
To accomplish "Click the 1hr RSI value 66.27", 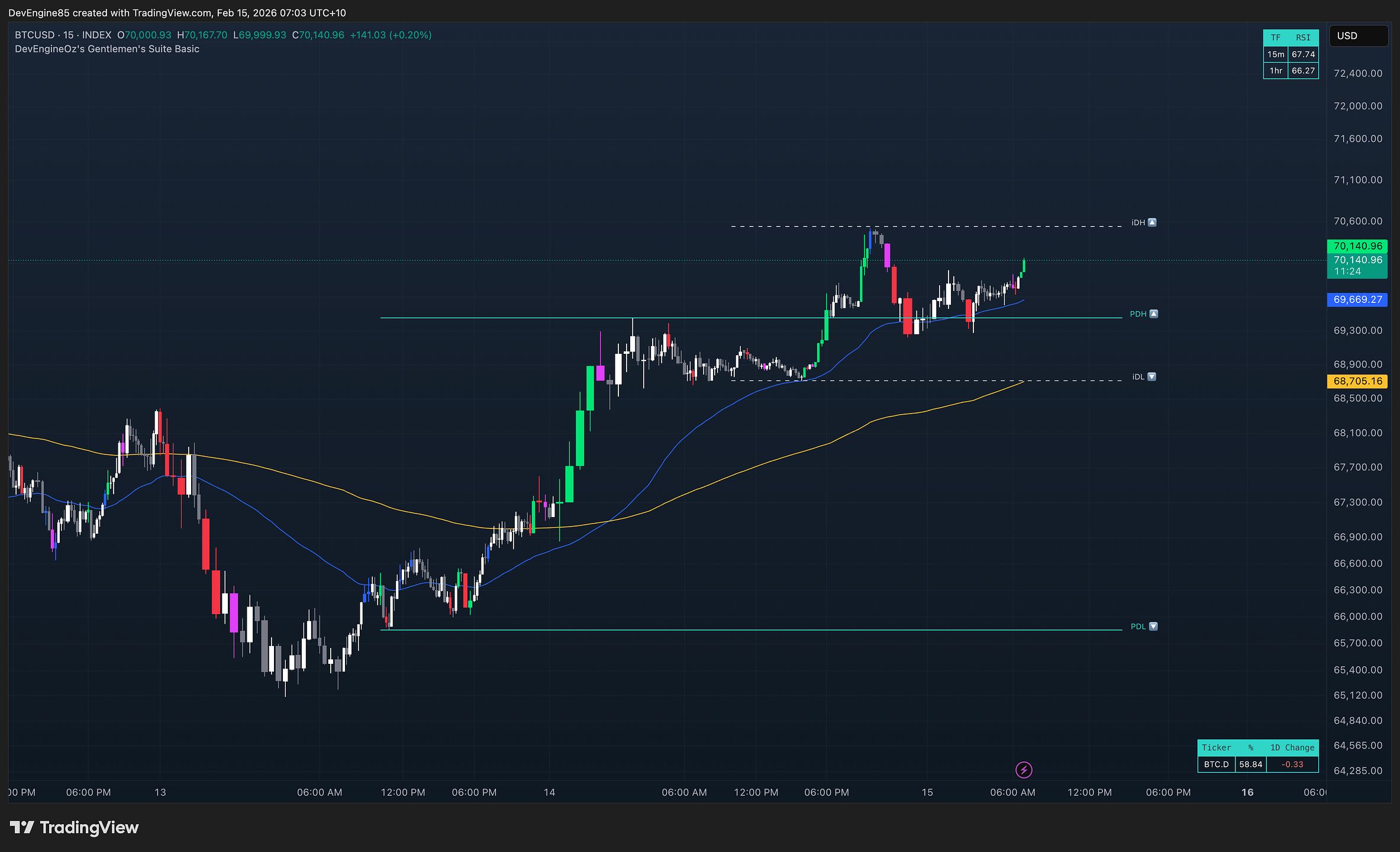I will 1303,70.
